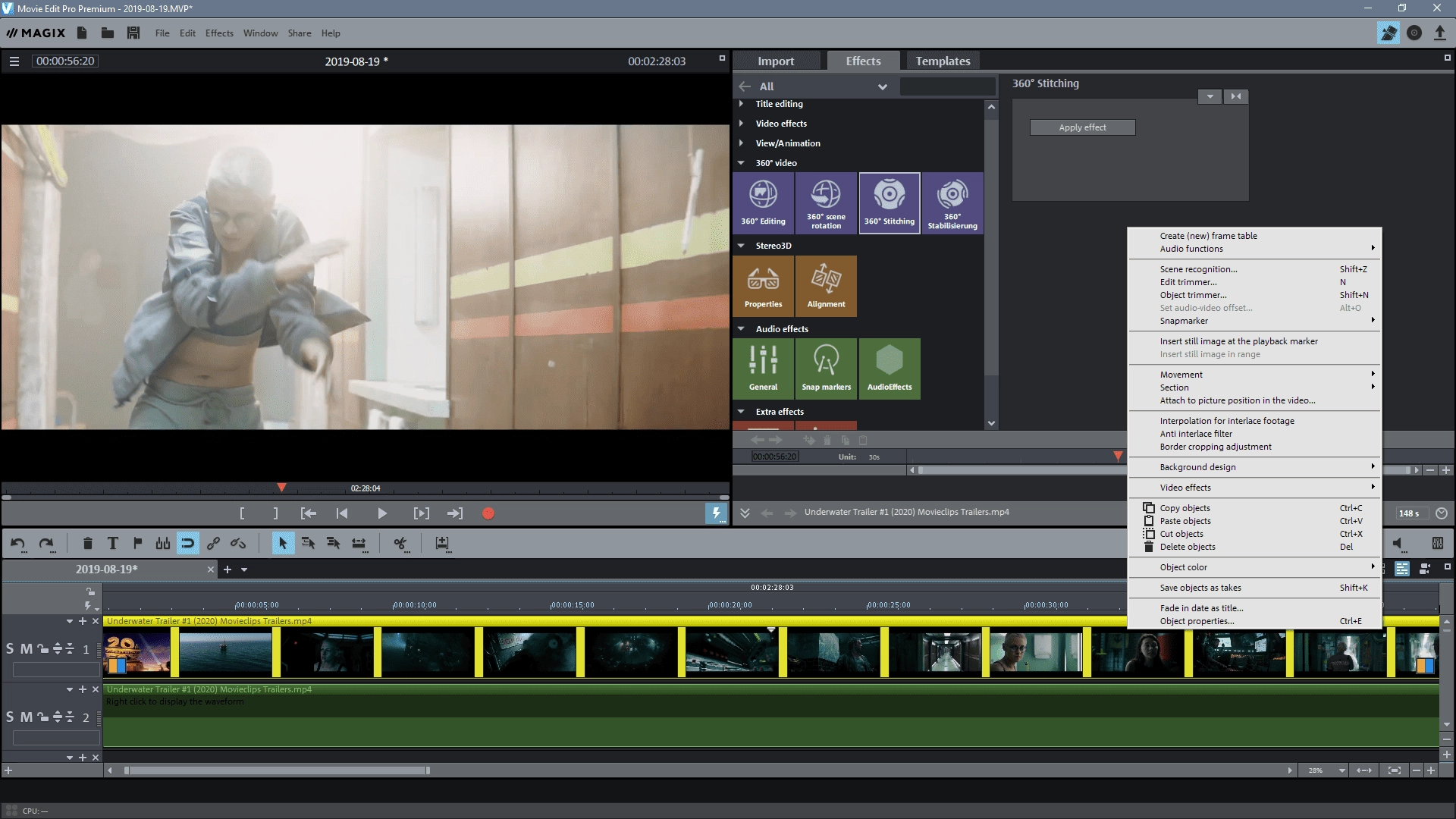The height and width of the screenshot is (819, 1456).
Task: Toggle Solo on track 2
Action: [x=10, y=717]
